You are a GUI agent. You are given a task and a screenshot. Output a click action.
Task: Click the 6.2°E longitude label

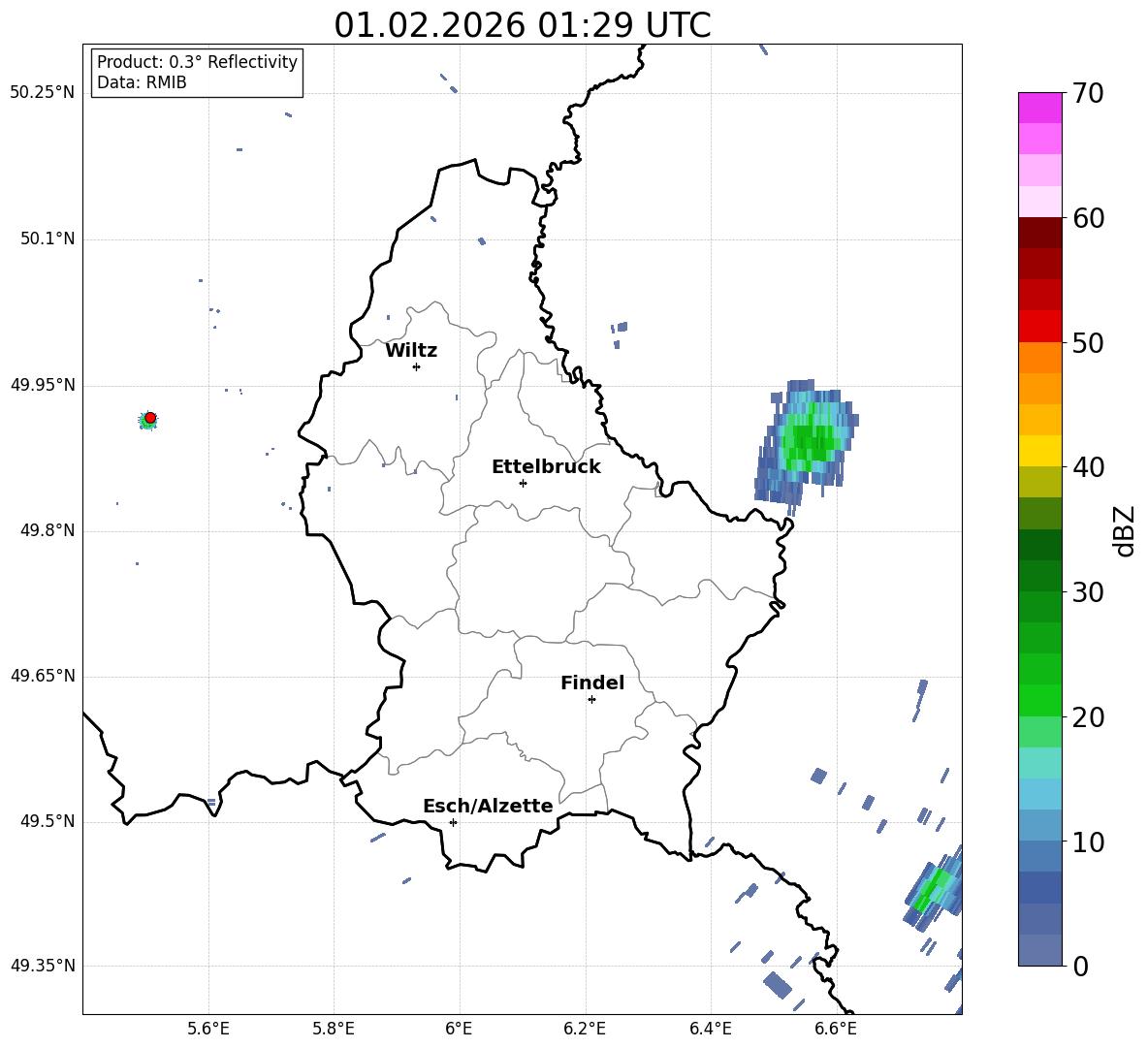(585, 1029)
